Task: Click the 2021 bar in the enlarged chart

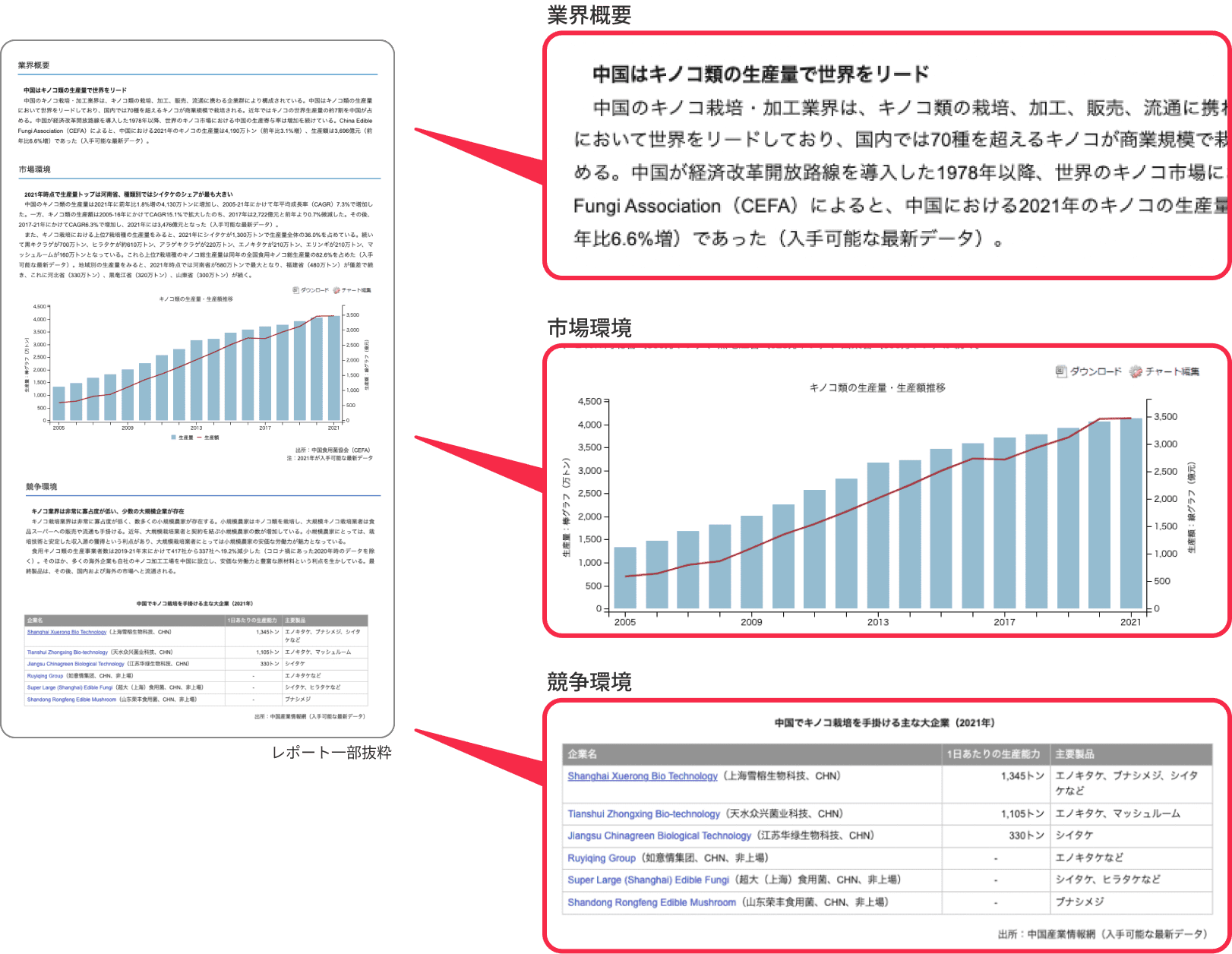Action: tap(1131, 513)
